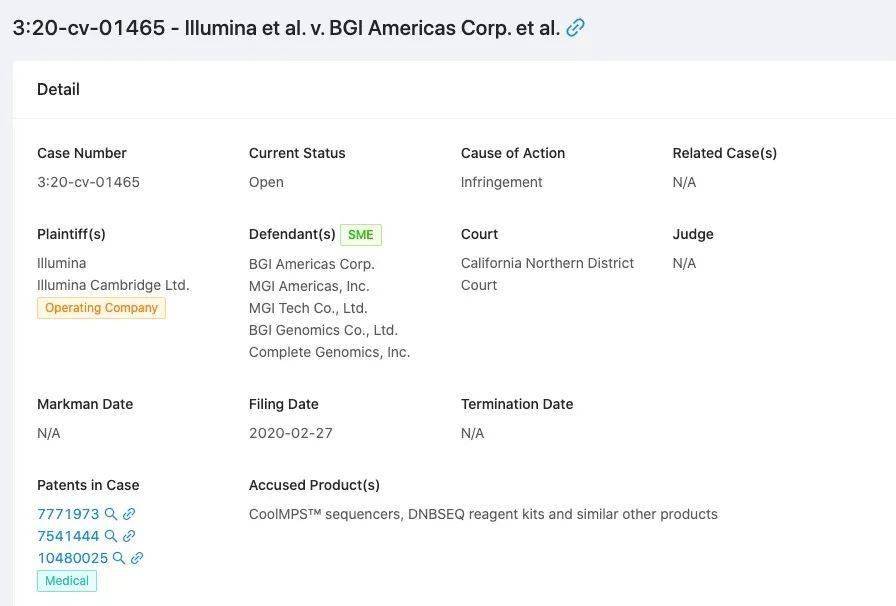Click the case title heading text
This screenshot has width=896, height=606.
click(286, 28)
